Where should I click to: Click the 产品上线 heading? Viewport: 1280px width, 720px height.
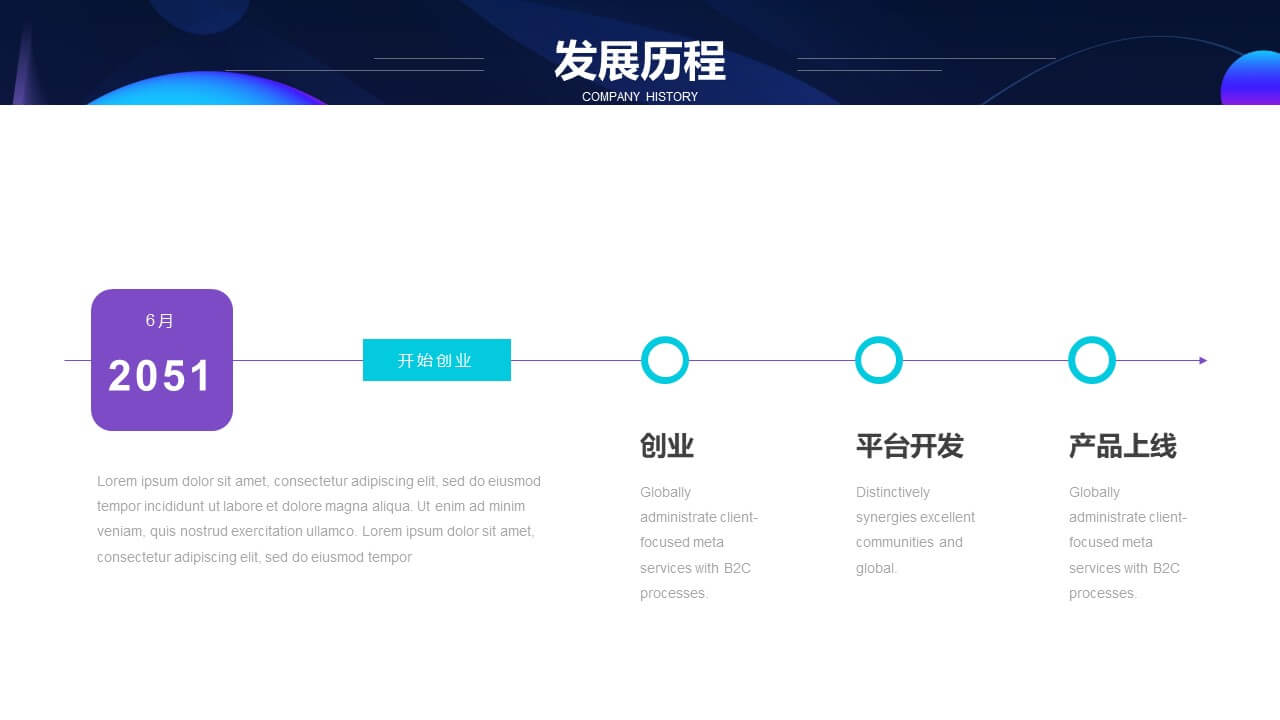[1123, 446]
